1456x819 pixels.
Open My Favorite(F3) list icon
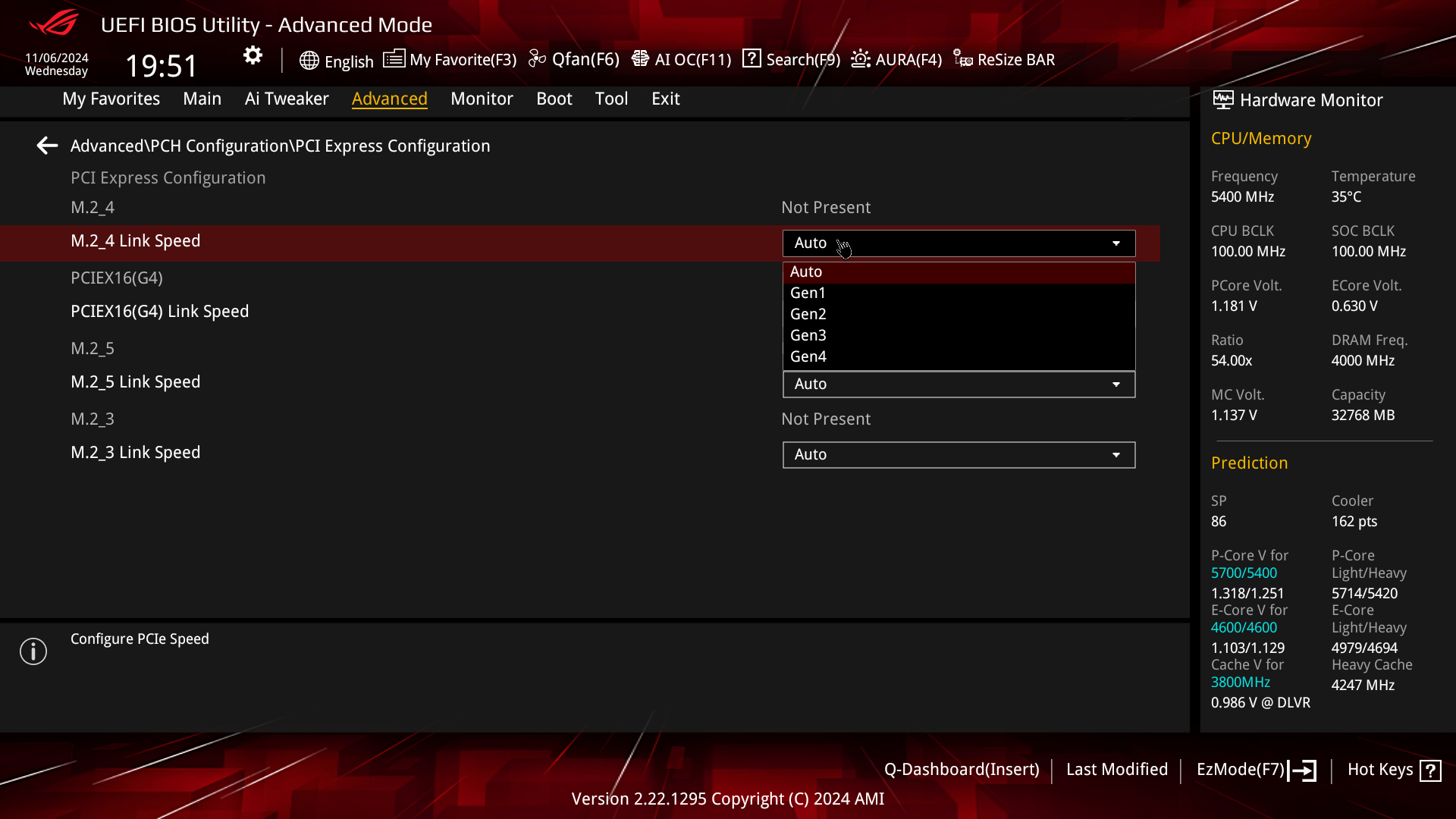click(x=394, y=59)
